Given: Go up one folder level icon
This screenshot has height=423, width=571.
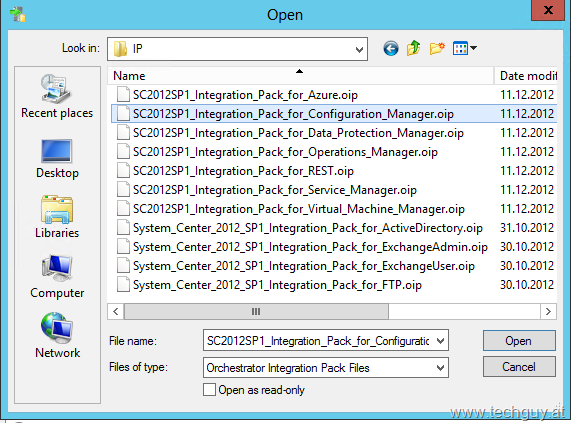Looking at the screenshot, I should tap(414, 48).
